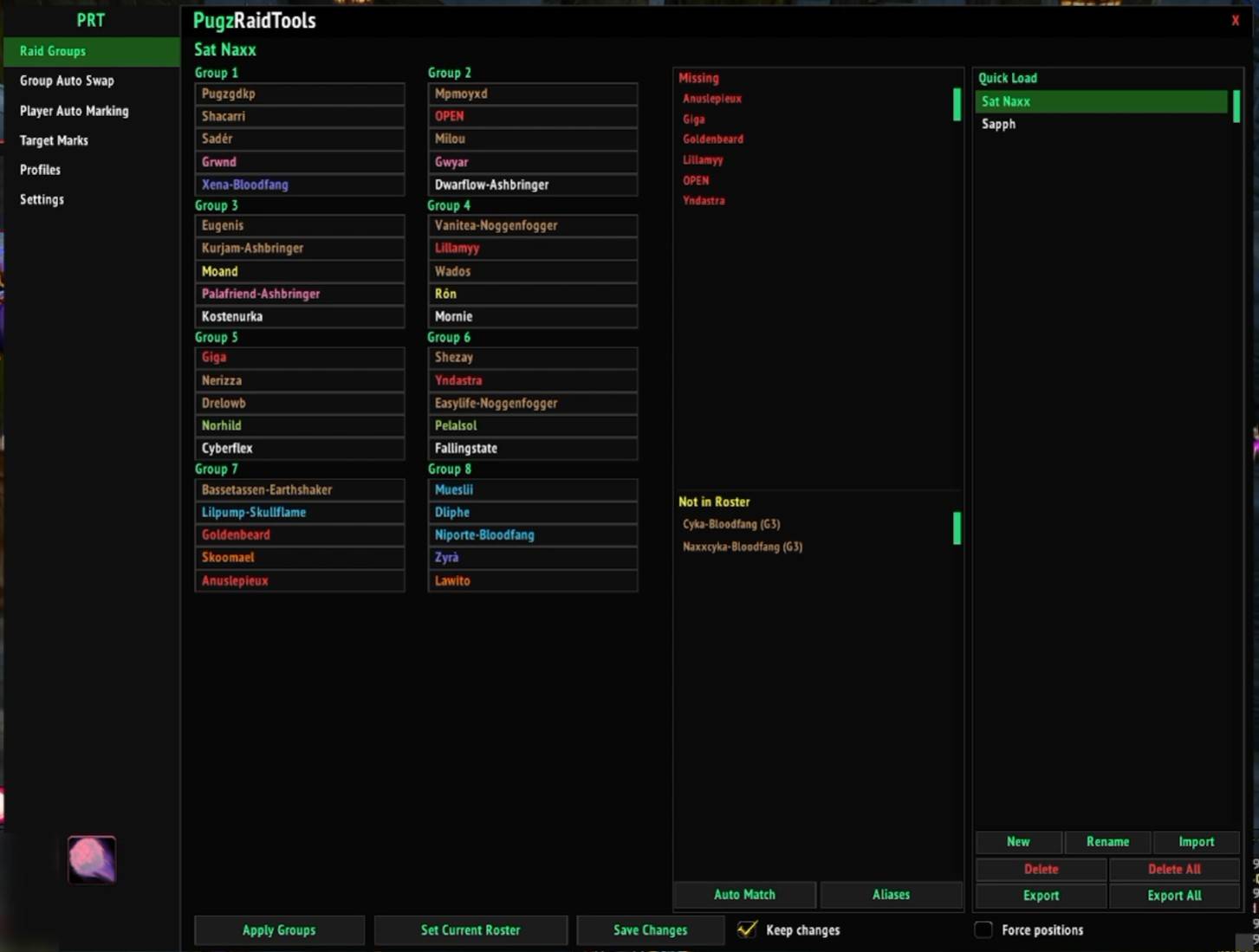Screen dimensions: 1259x952
Task: Click the Delete All button
Action: tap(1174, 869)
